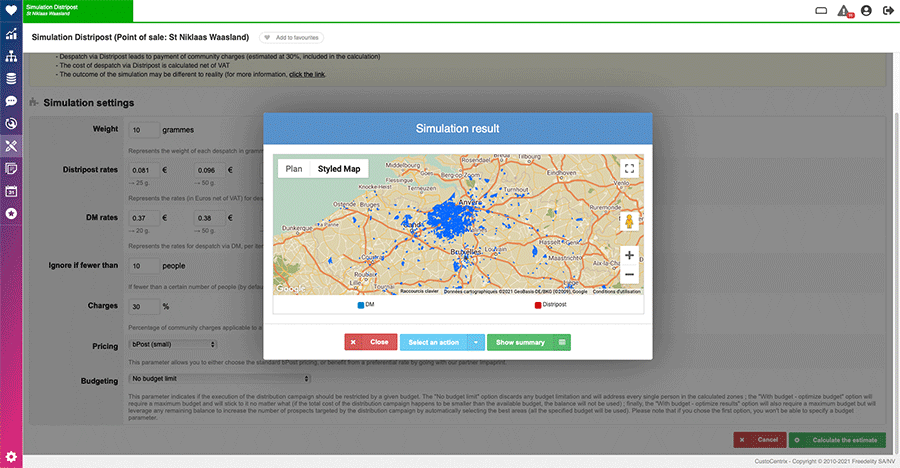The image size is (900, 468).
Task: Open the chat bubble sidebar icon
Action: [11, 101]
